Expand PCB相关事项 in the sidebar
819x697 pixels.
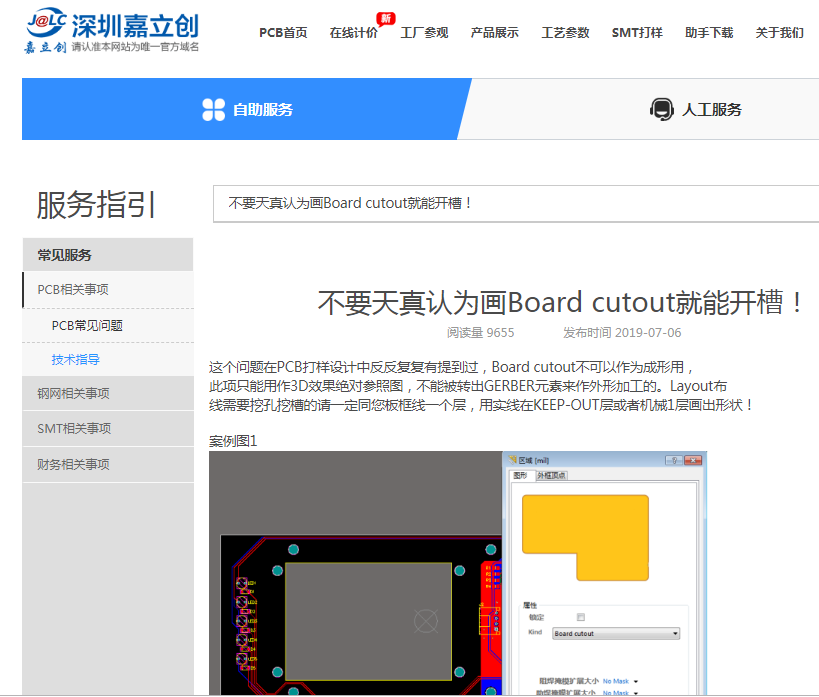(x=73, y=290)
